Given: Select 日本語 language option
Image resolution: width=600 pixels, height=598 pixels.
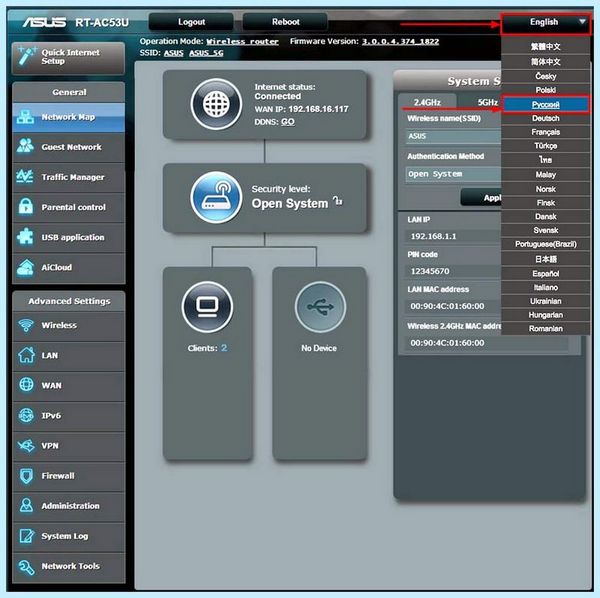Looking at the screenshot, I should (546, 259).
